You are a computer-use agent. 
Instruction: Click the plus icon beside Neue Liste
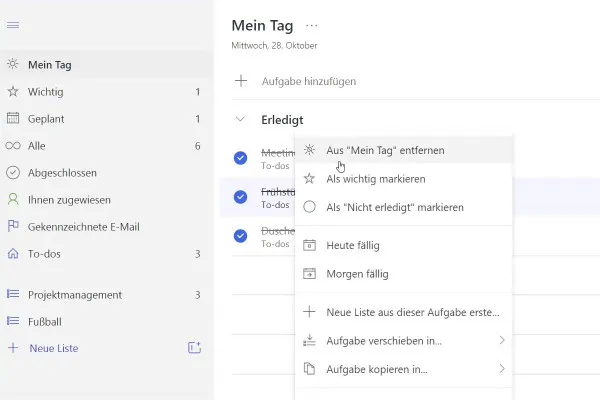click(x=13, y=348)
